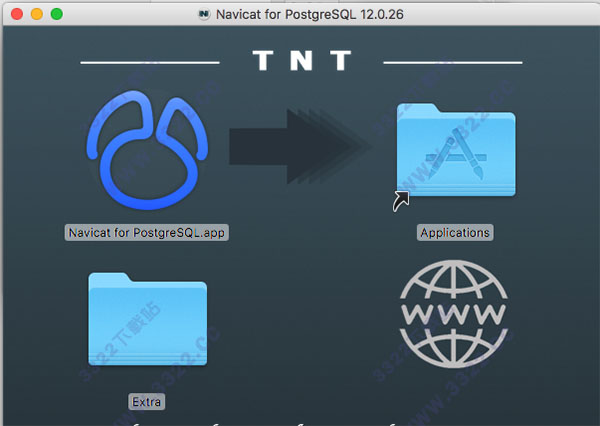Minimize the window with yellow button

pos(37,14)
